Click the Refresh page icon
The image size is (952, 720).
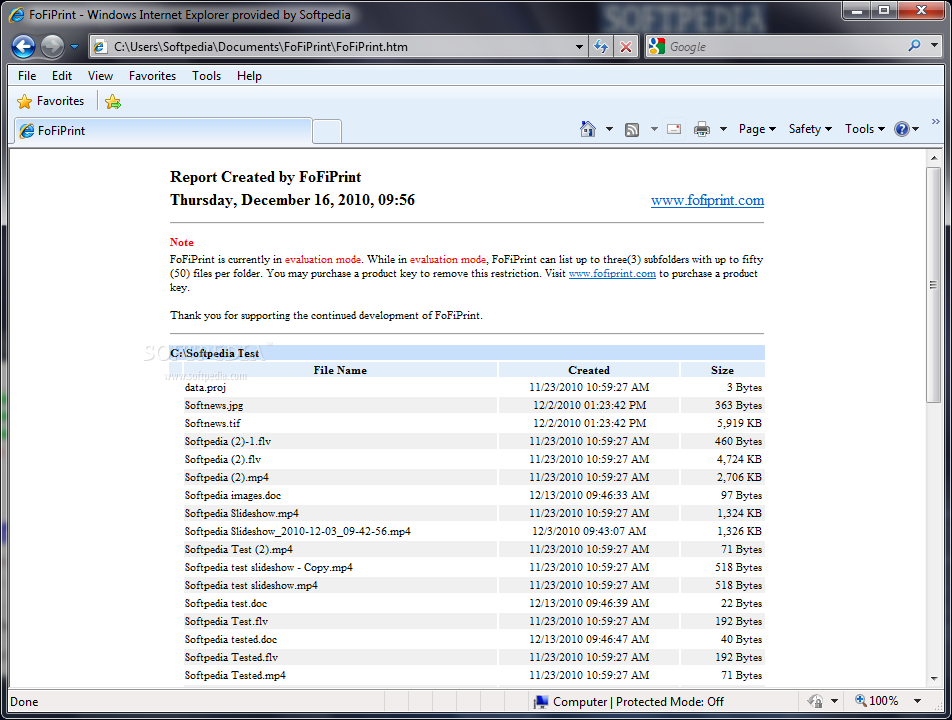click(601, 47)
